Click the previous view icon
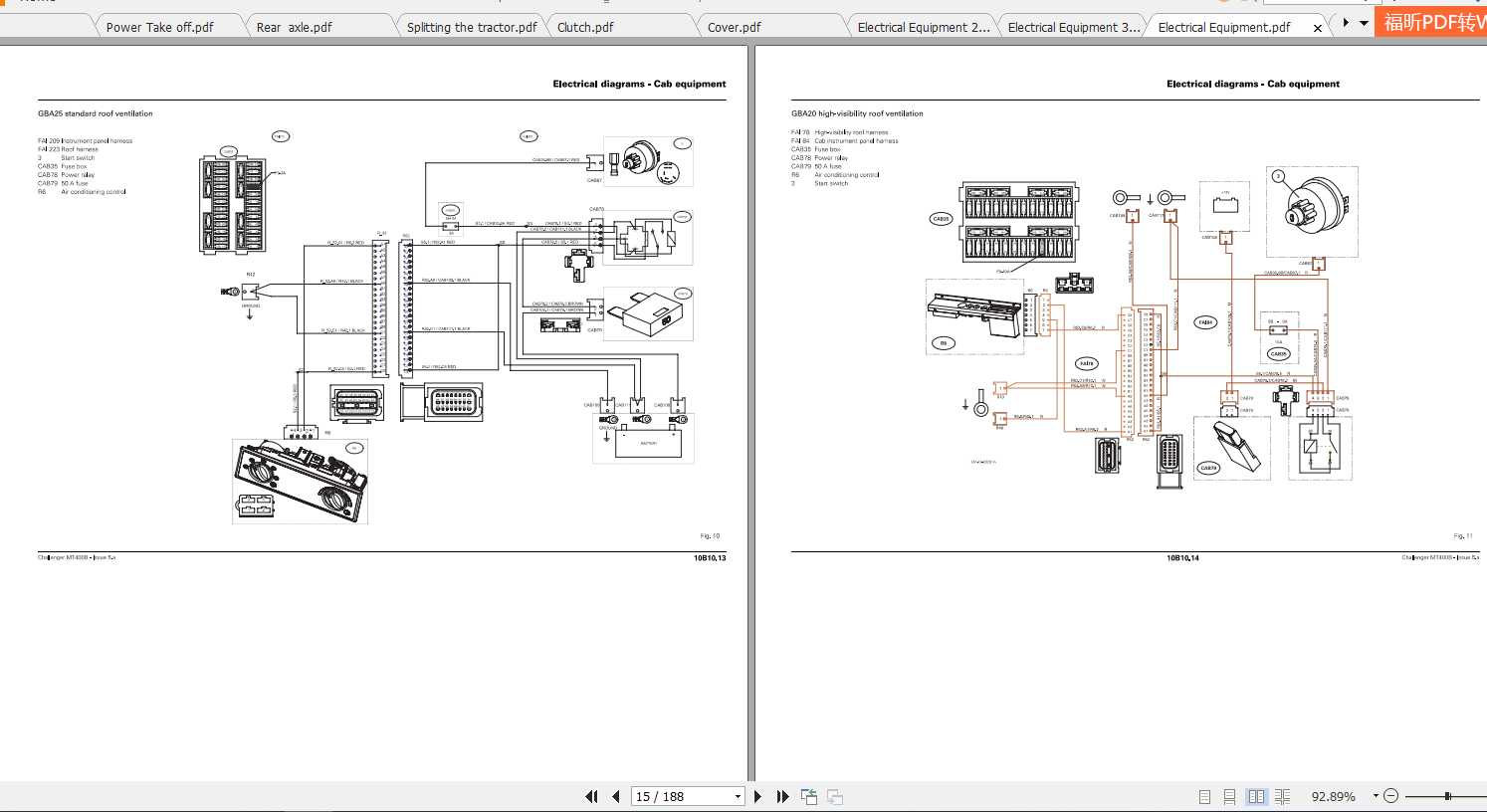Image resolution: width=1487 pixels, height=812 pixels. 809,796
